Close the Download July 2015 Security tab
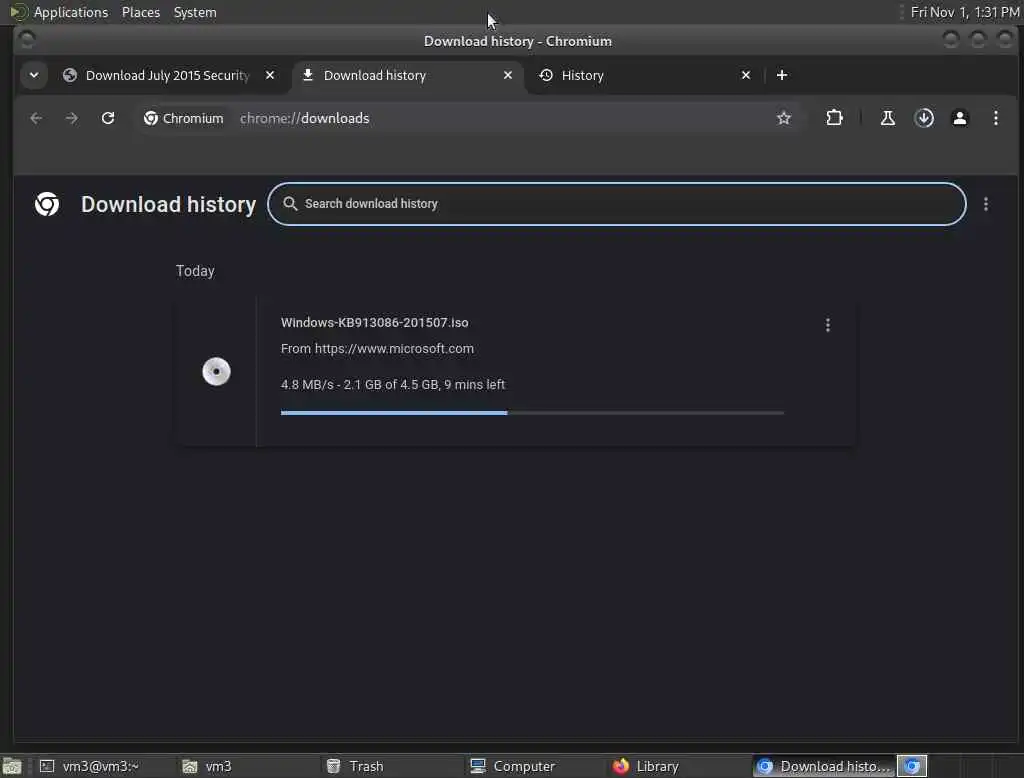The image size is (1024, 778). click(270, 75)
